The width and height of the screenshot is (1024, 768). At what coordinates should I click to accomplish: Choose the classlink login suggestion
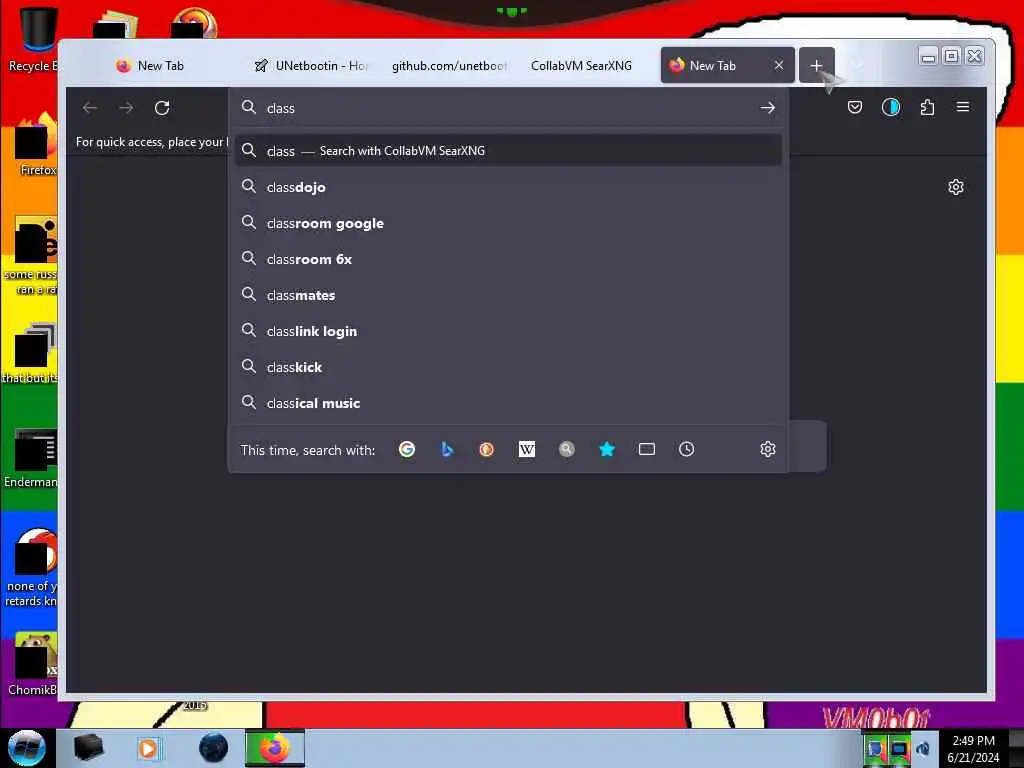tap(508, 331)
